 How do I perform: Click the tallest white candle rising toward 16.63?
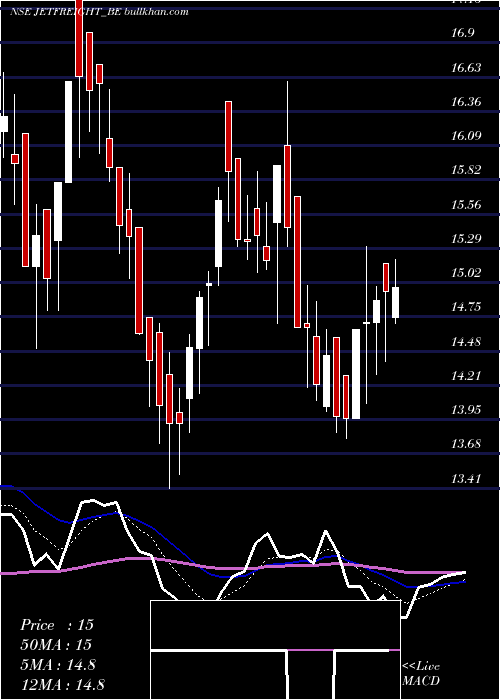pos(69,132)
